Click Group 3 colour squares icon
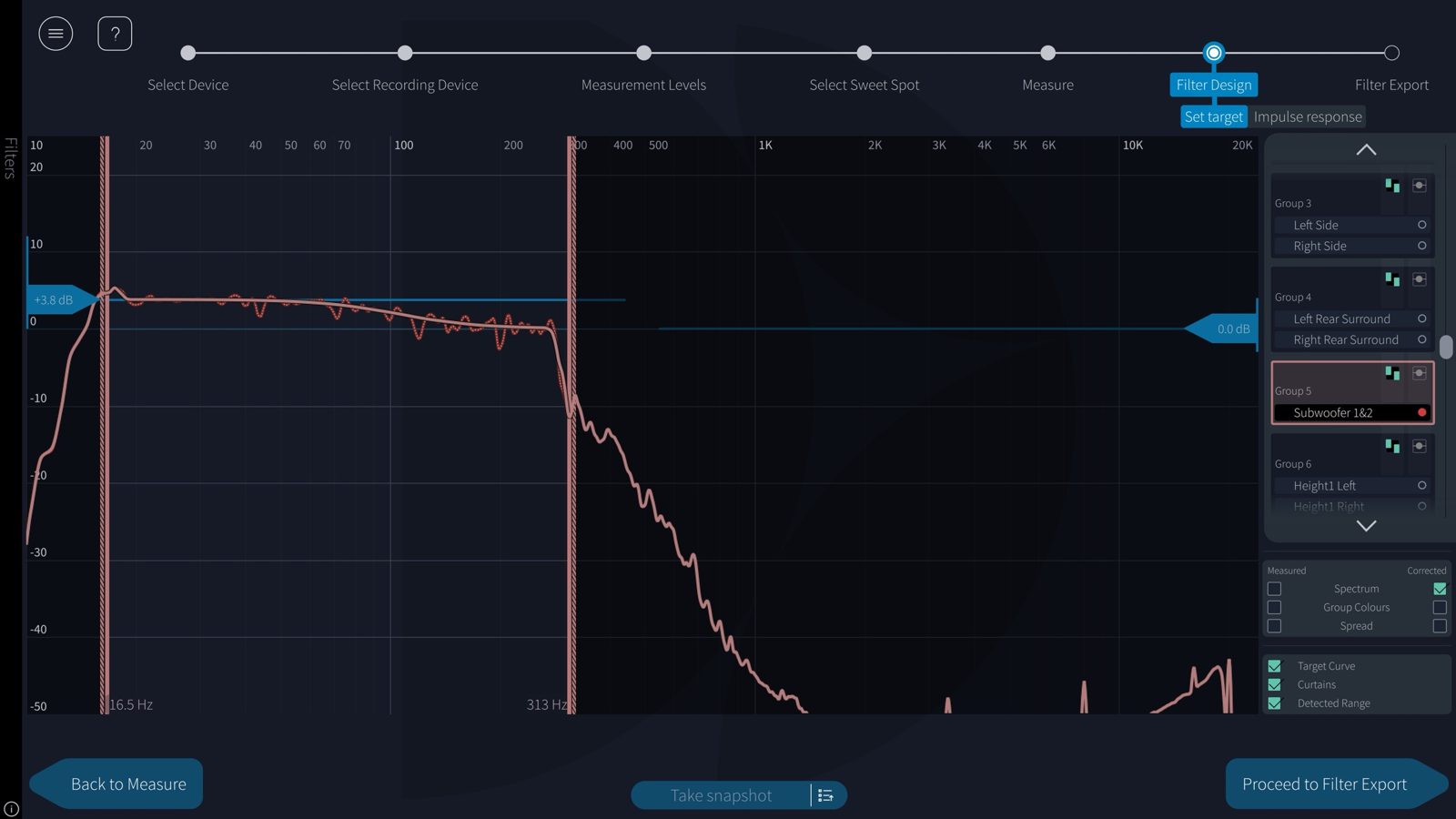Screen dimensions: 1456x819 click(x=1392, y=186)
